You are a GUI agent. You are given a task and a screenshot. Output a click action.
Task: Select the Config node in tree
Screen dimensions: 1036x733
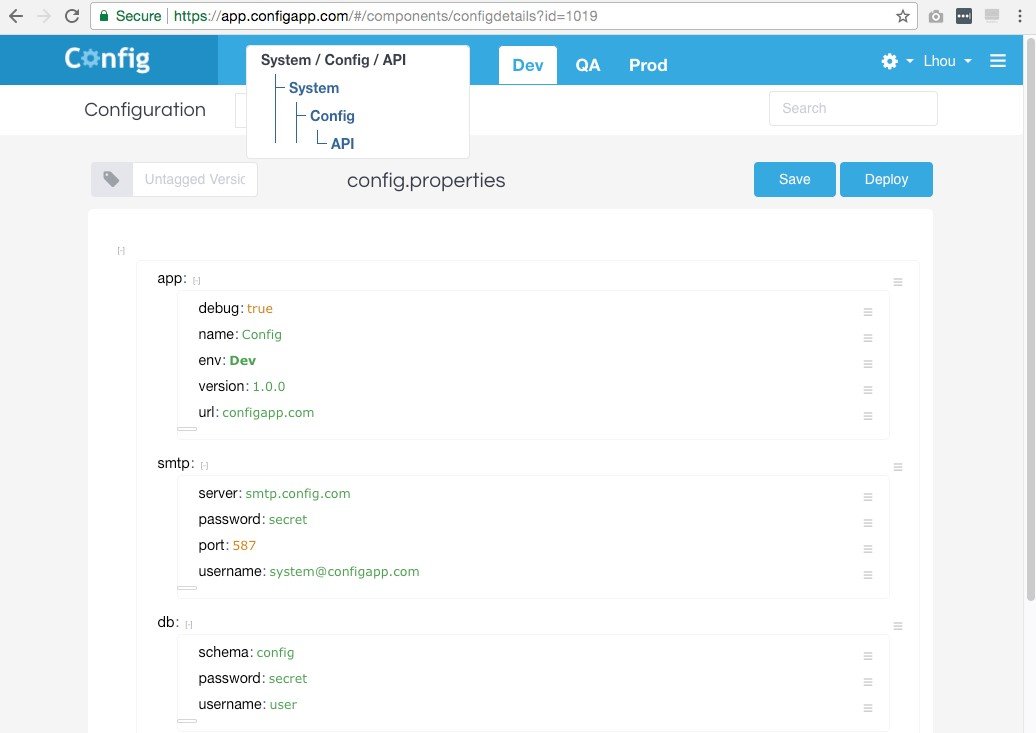[332, 116]
